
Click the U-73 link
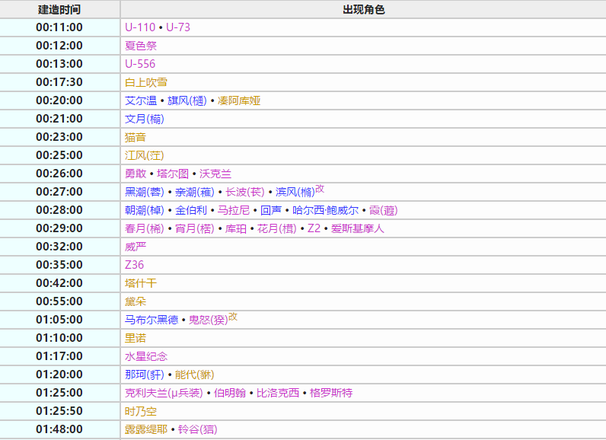tap(177, 27)
